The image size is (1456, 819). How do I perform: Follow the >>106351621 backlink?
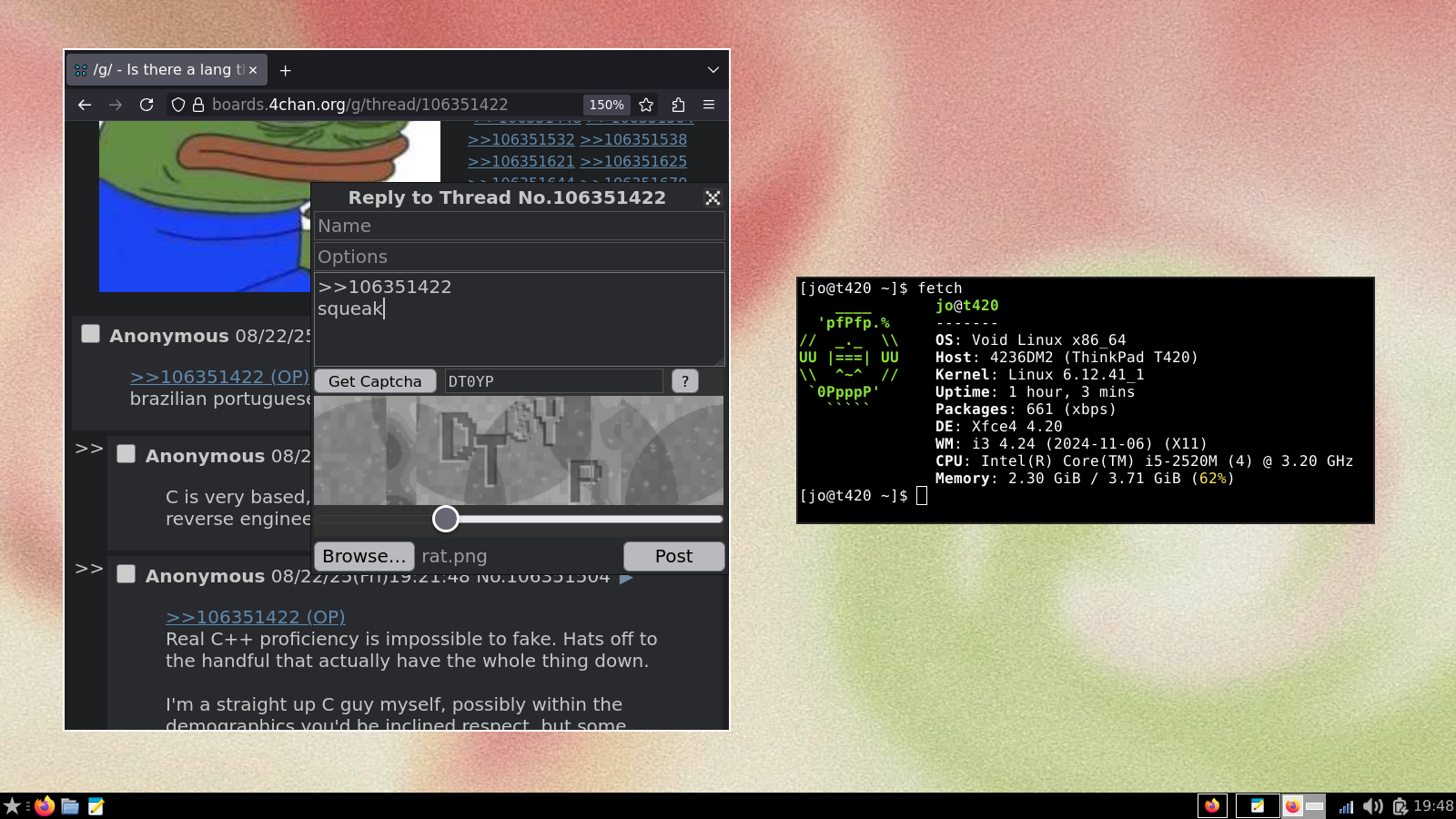521,161
